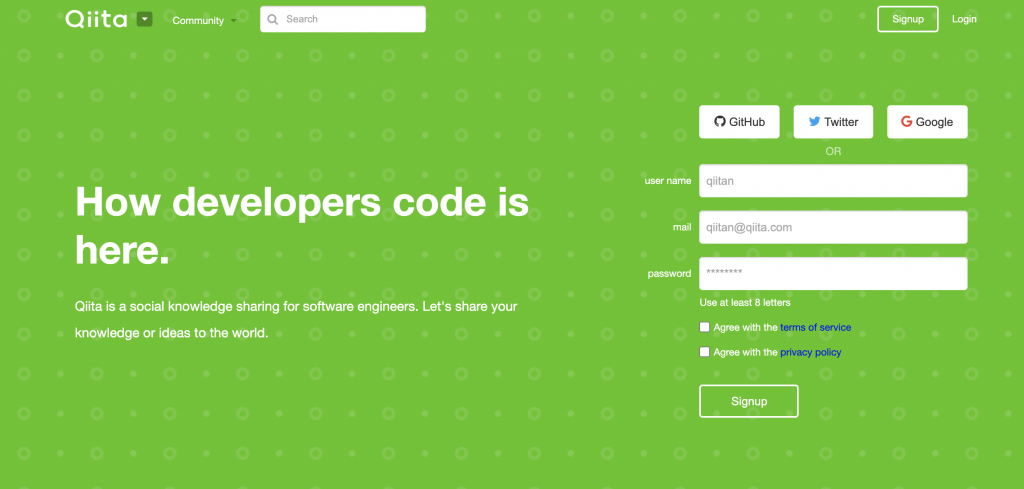The image size is (1024, 489).
Task: Click the 'OR' separator text
Action: (x=833, y=151)
